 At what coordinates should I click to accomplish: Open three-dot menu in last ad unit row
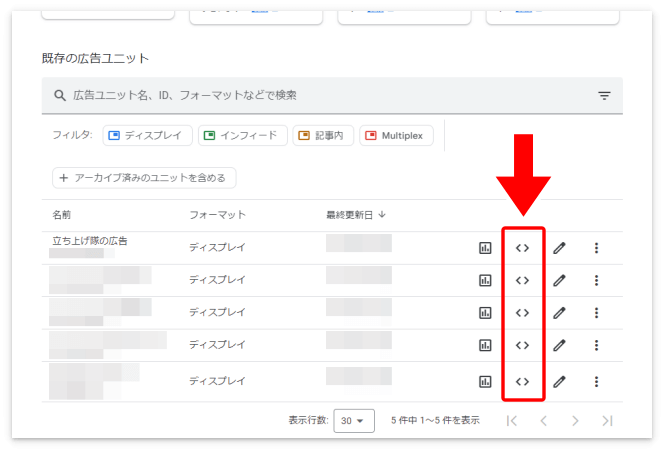click(596, 382)
